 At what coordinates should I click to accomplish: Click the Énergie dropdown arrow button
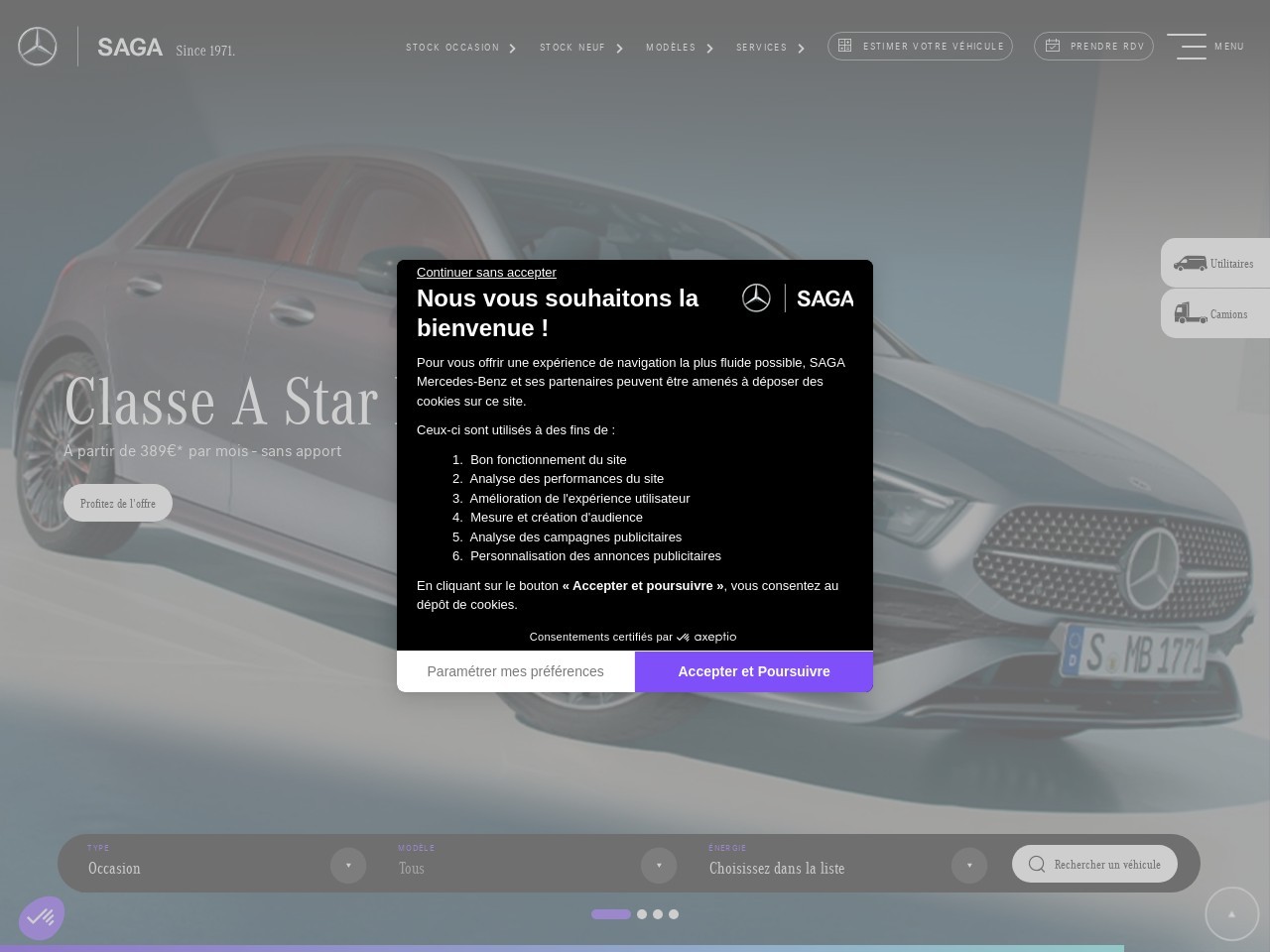point(969,866)
